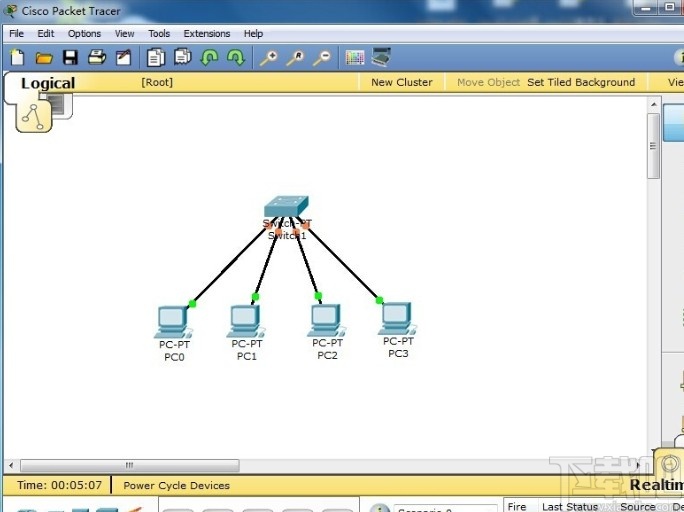Click the horizontal scrollbar thumb
The image size is (684, 512).
tap(130, 465)
